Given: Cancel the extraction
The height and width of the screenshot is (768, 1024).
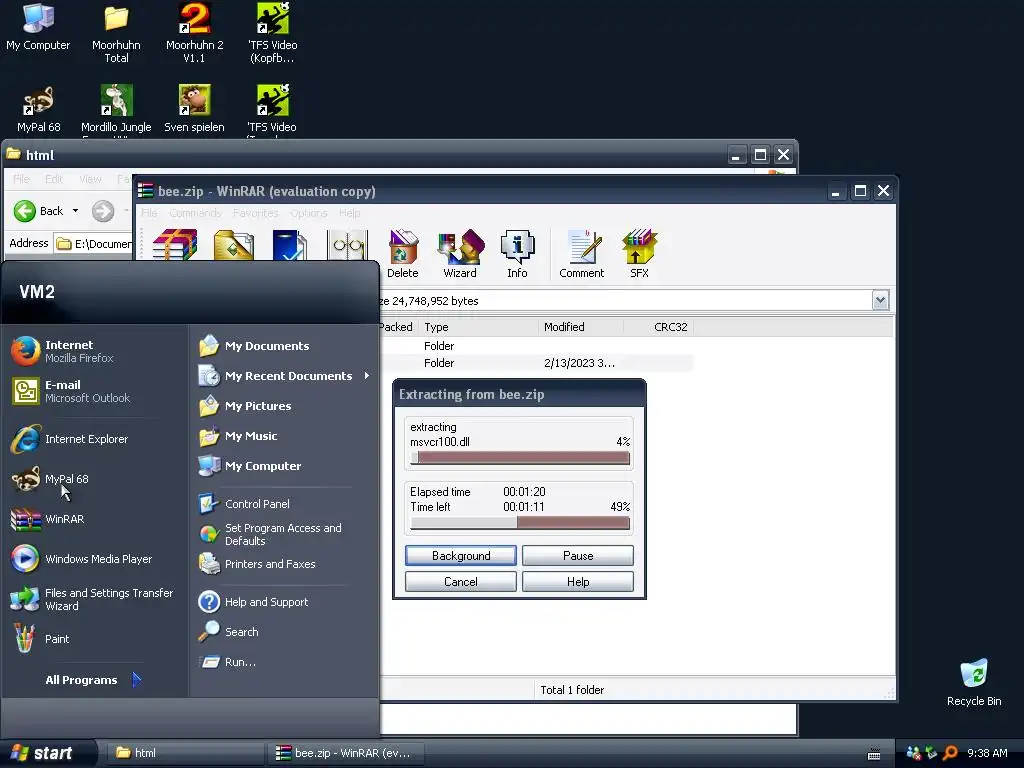Looking at the screenshot, I should (460, 582).
